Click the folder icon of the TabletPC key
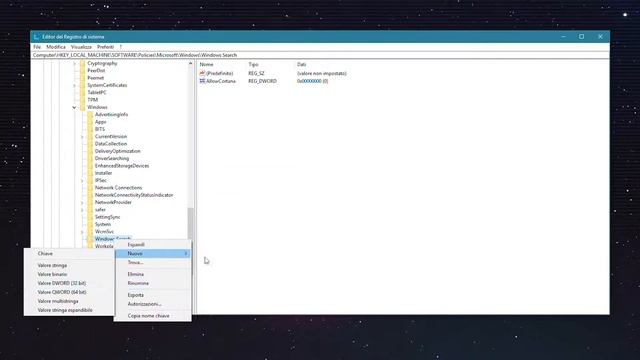The height and width of the screenshot is (360, 640). pos(83,93)
